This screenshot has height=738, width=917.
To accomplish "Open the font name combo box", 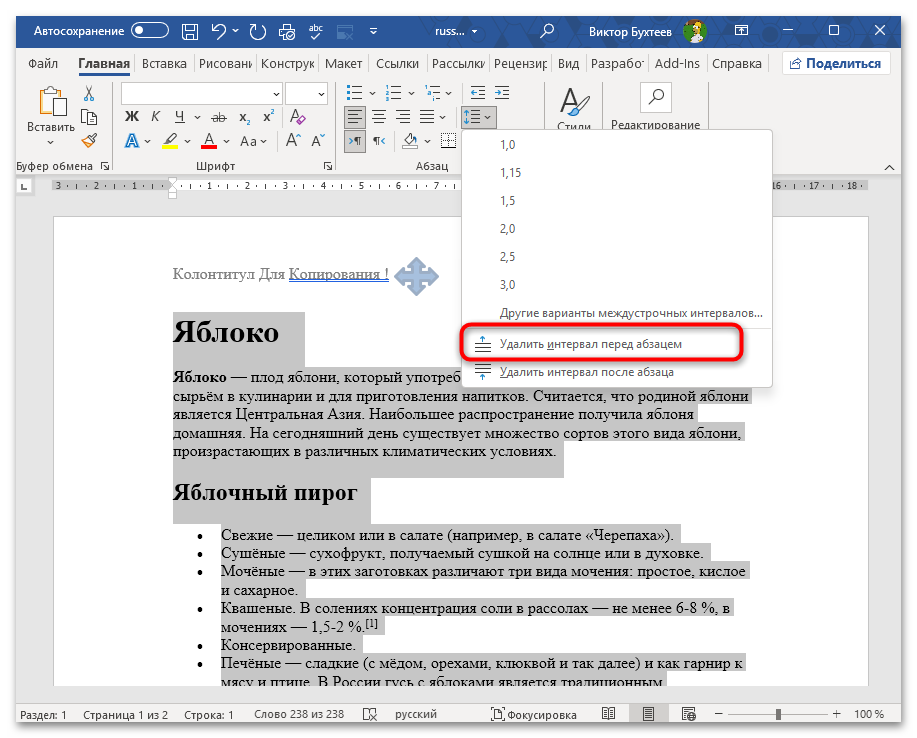I will 202,94.
